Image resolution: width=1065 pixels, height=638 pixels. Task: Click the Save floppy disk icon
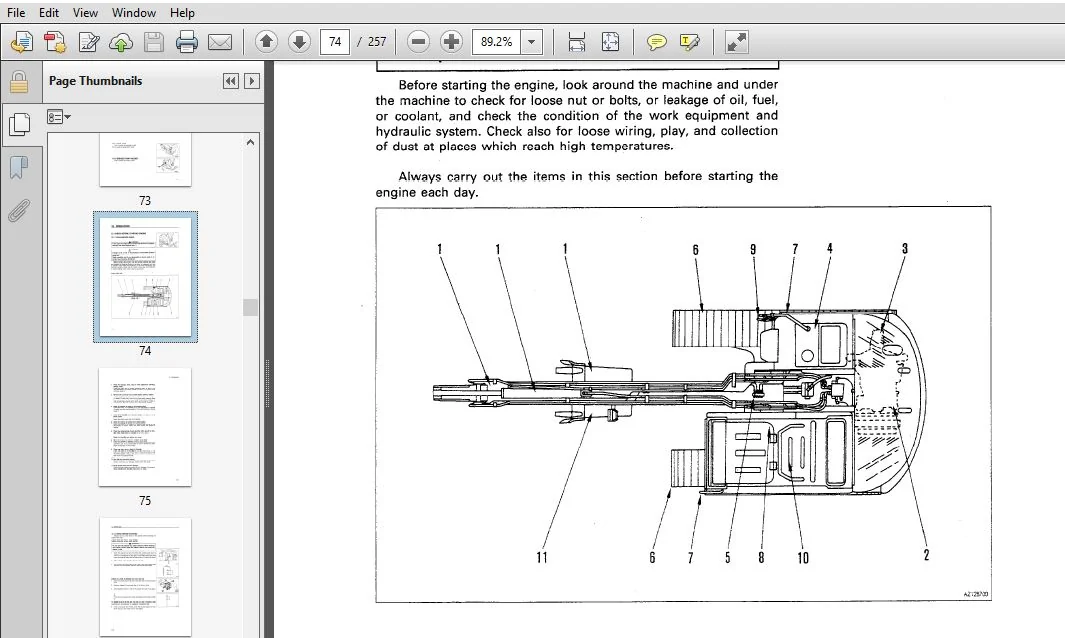point(154,42)
